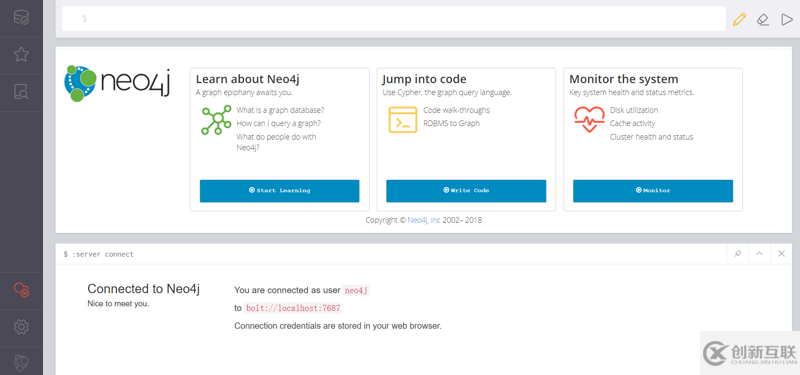This screenshot has height=375, width=800.
Task: Open the Favorites star panel
Action: pyautogui.click(x=21, y=54)
